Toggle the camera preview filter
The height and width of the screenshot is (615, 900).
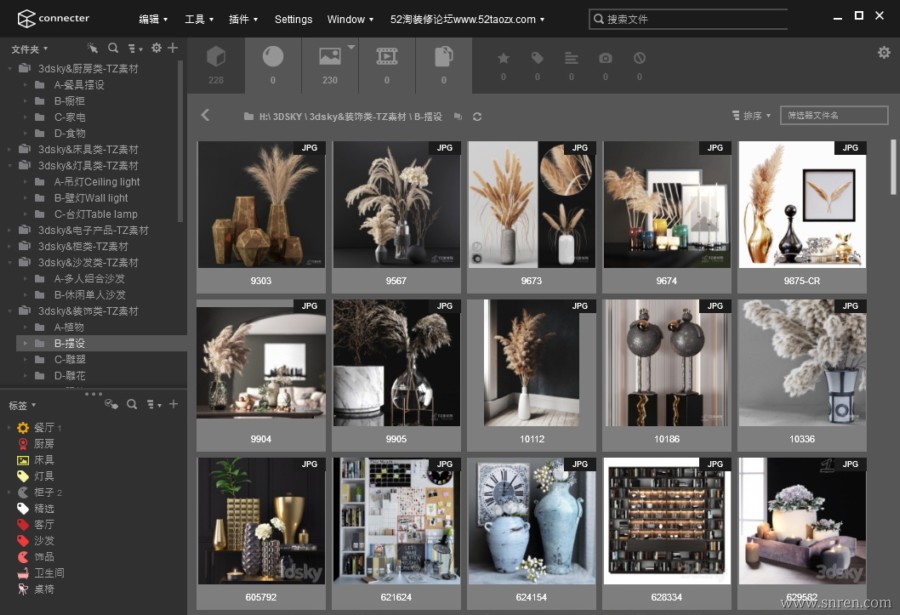click(605, 59)
